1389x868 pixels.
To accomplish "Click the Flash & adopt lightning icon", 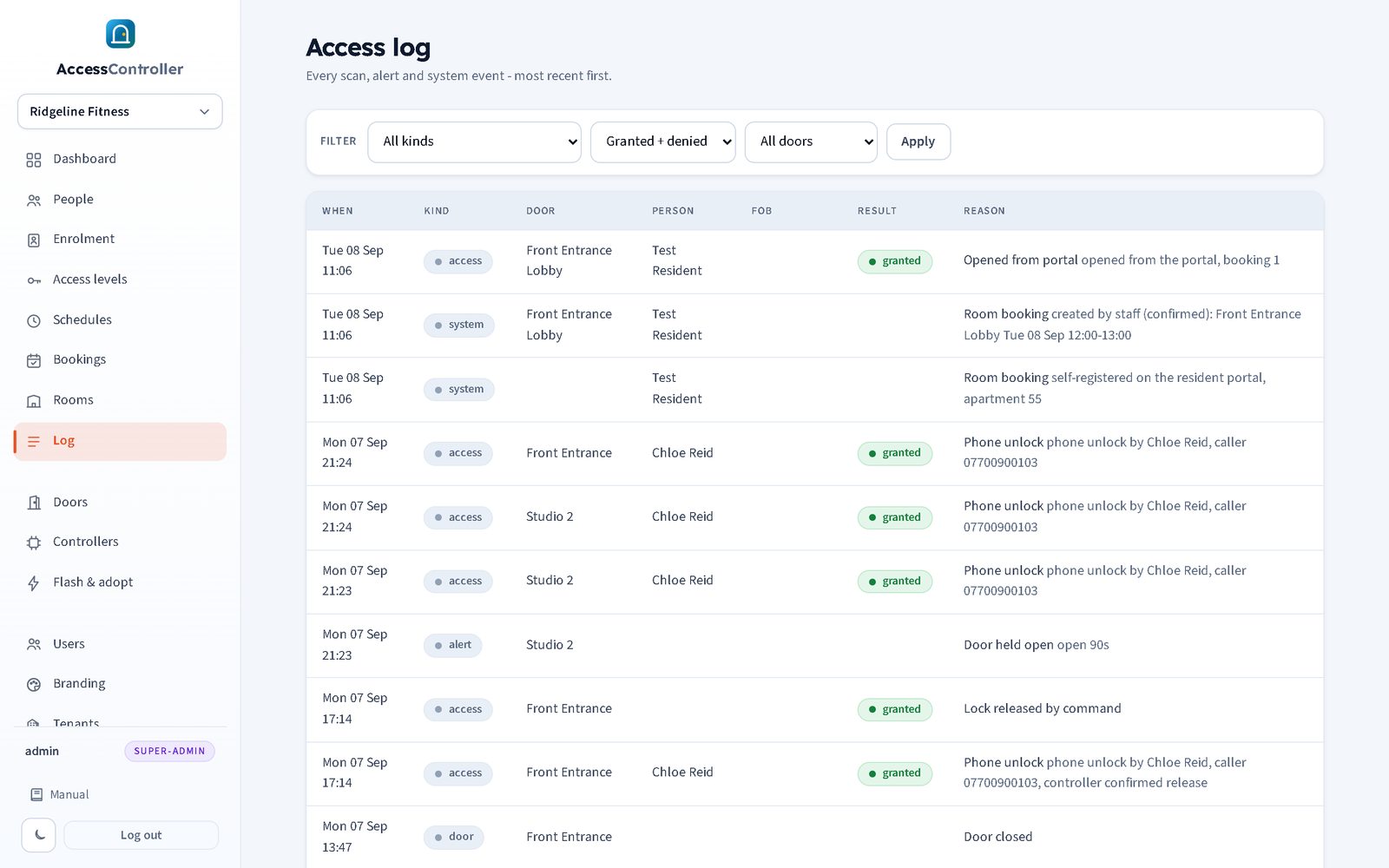I will tap(34, 582).
